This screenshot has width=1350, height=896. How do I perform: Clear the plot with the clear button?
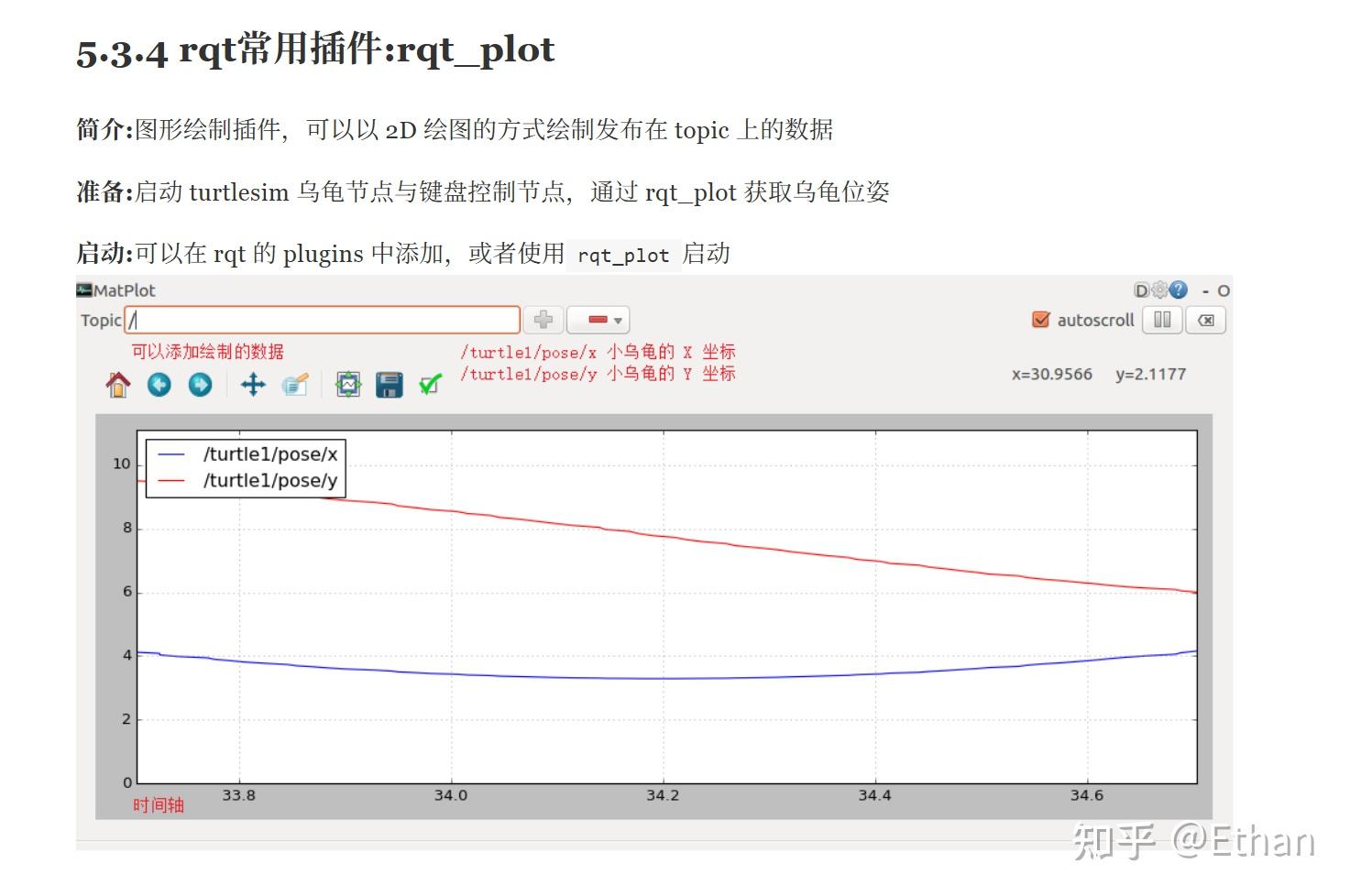(x=1206, y=320)
